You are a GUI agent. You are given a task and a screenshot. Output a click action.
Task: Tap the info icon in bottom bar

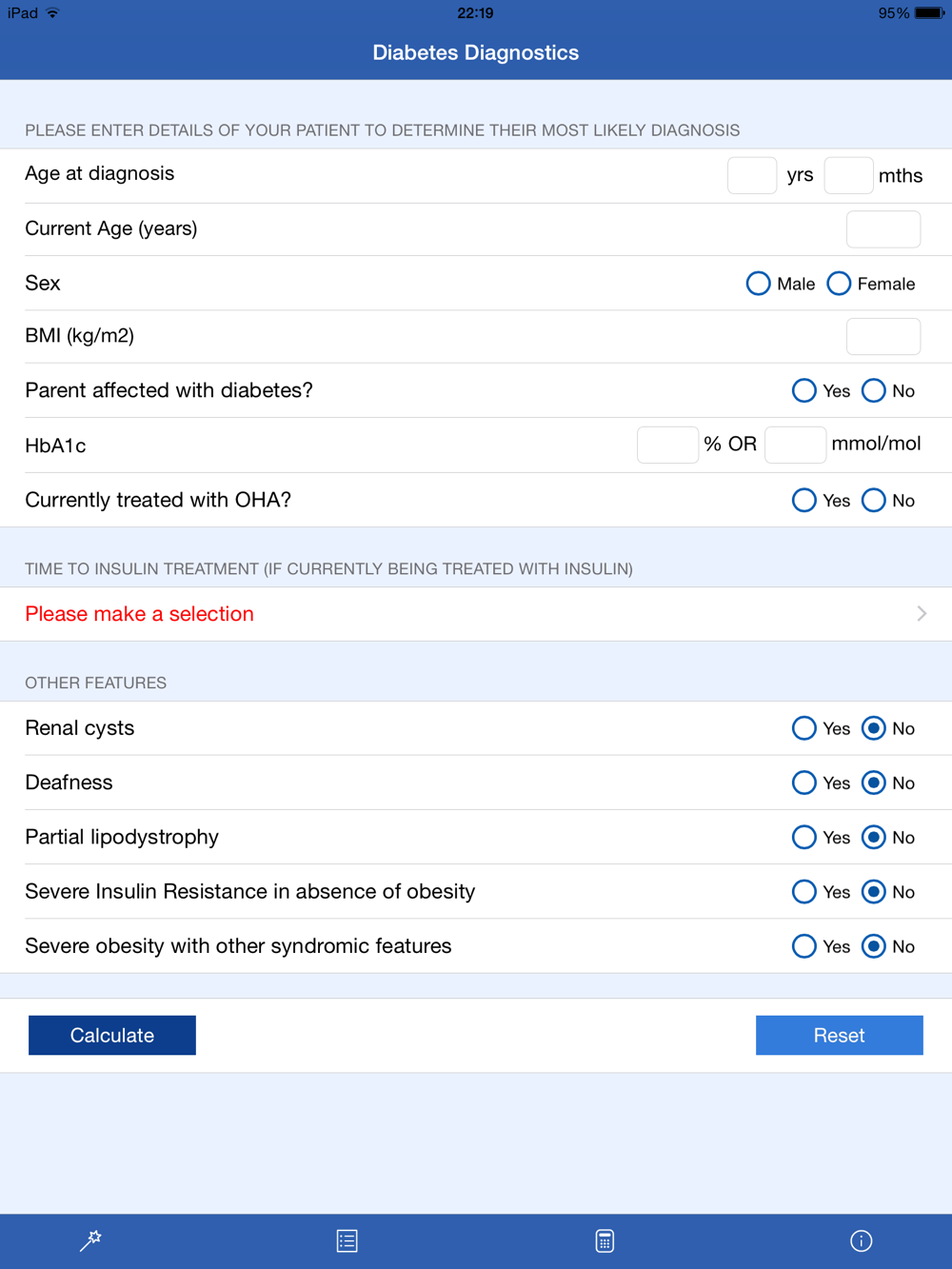(862, 1240)
